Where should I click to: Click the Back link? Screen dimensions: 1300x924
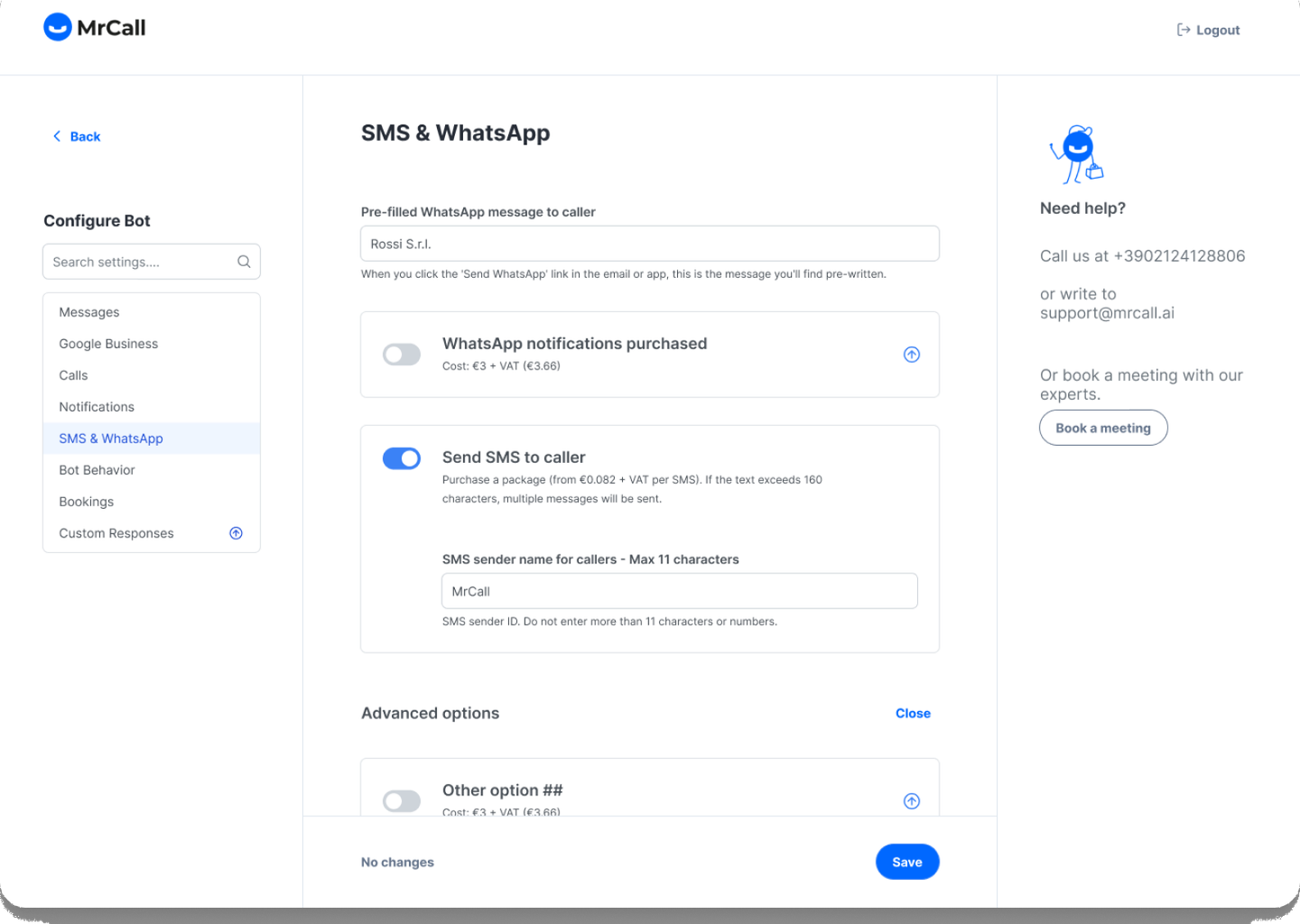pos(77,136)
